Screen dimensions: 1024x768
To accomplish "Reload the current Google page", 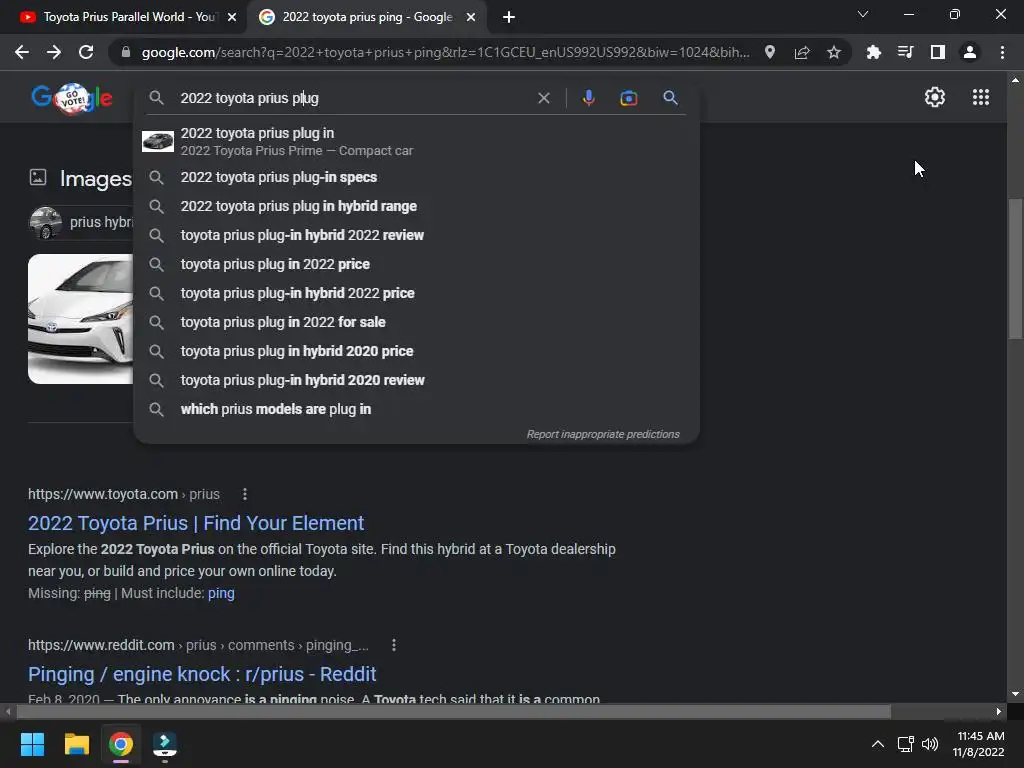I will (86, 52).
